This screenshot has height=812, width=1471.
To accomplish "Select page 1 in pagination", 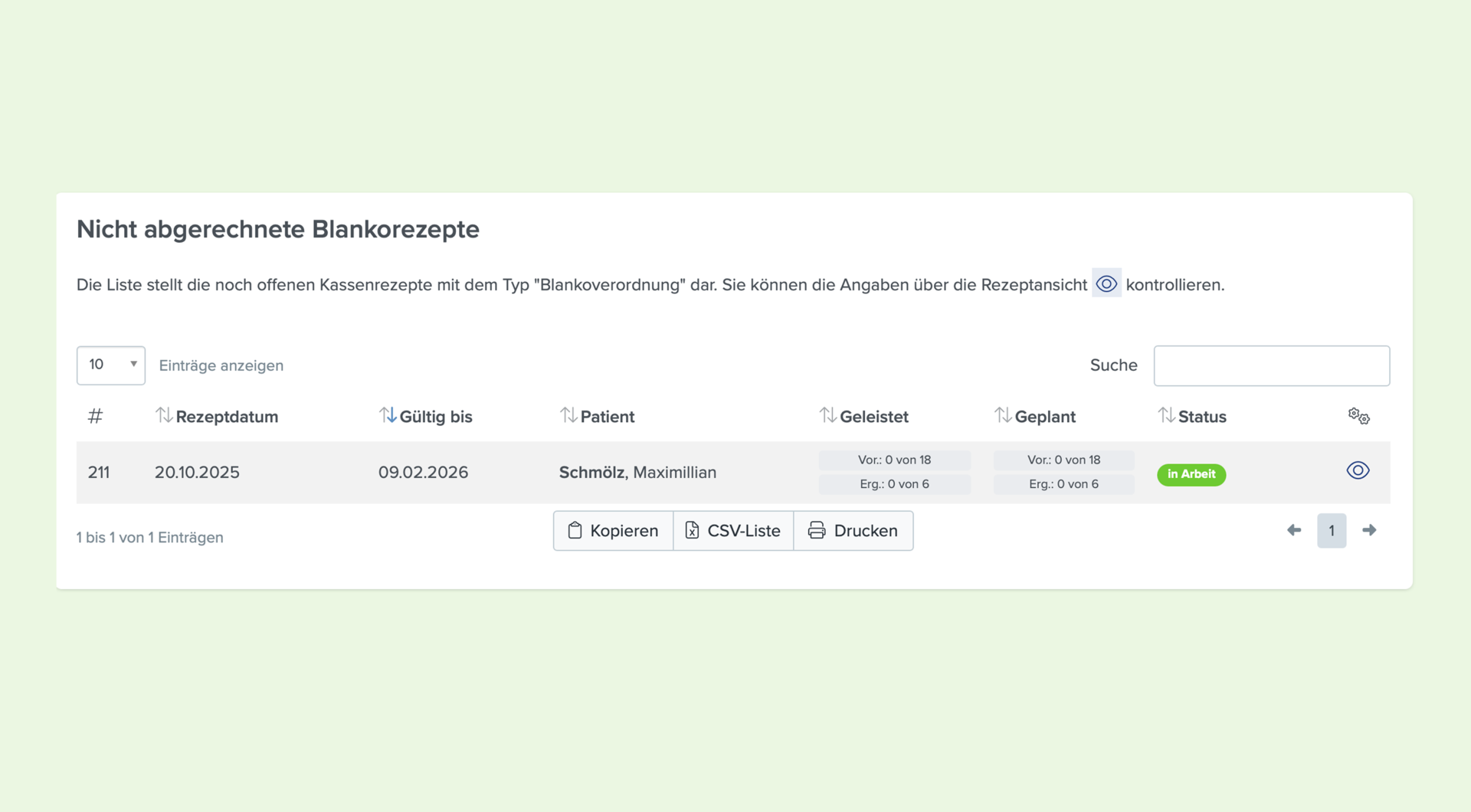I will pyautogui.click(x=1332, y=530).
